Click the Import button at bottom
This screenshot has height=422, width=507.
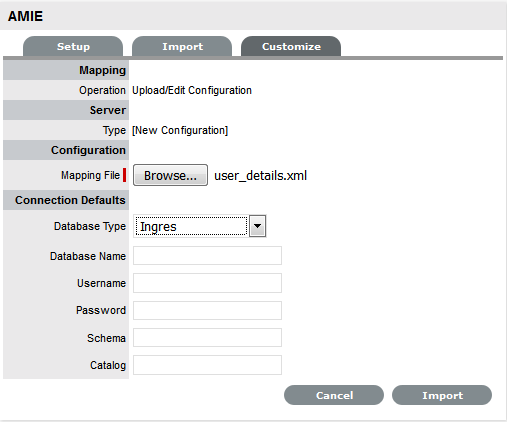pyautogui.click(x=442, y=395)
